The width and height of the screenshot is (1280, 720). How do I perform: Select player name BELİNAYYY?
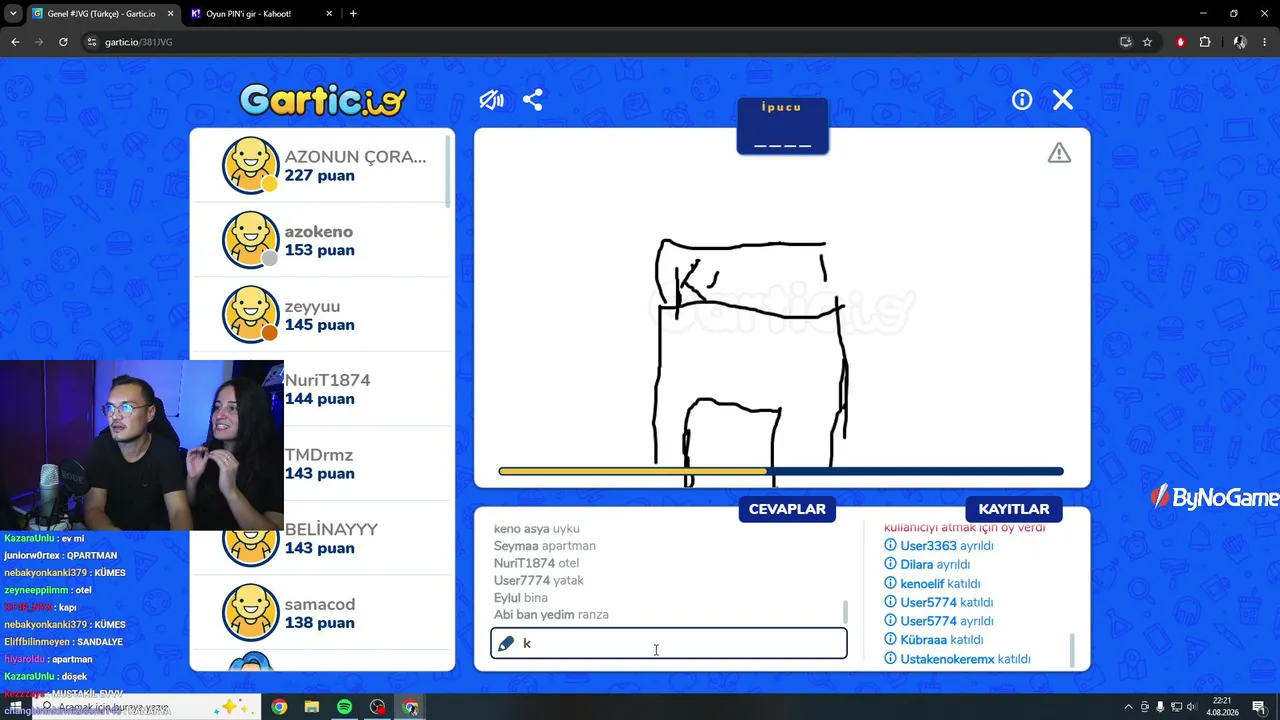coord(331,529)
